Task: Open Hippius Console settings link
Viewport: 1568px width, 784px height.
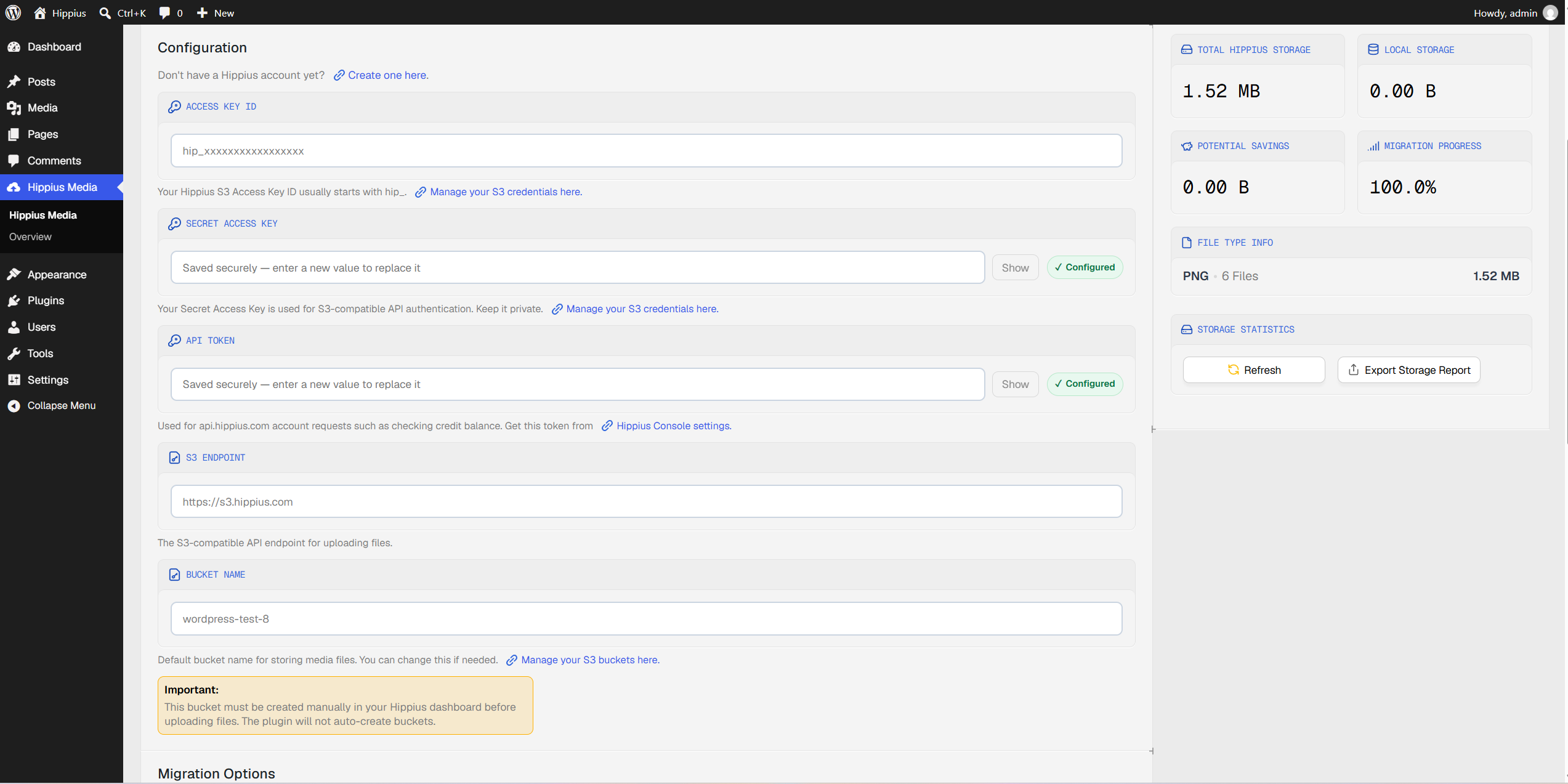Action: point(674,426)
